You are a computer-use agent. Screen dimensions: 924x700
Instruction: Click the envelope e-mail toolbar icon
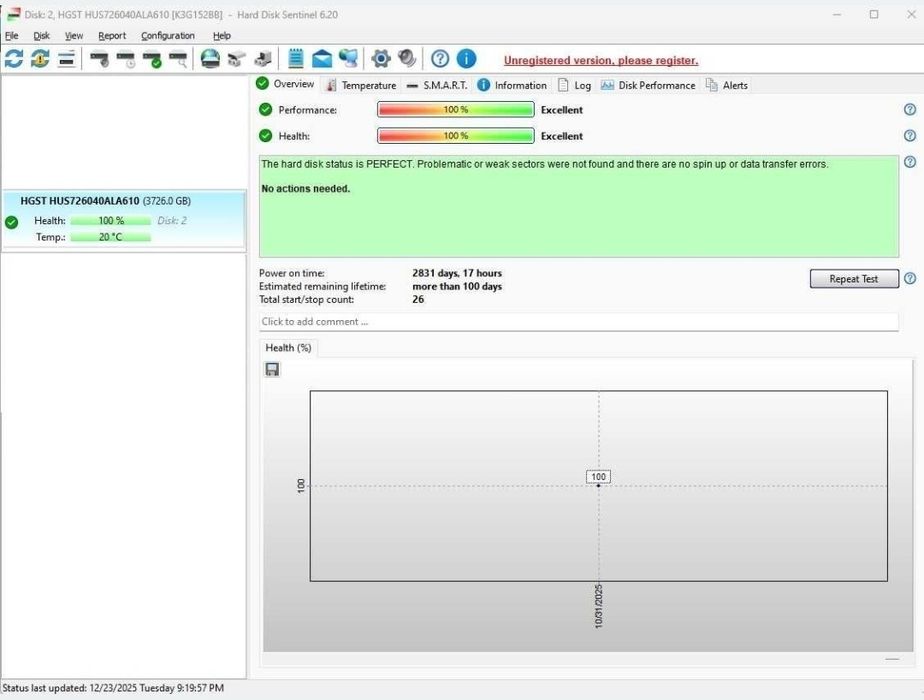pyautogui.click(x=322, y=59)
